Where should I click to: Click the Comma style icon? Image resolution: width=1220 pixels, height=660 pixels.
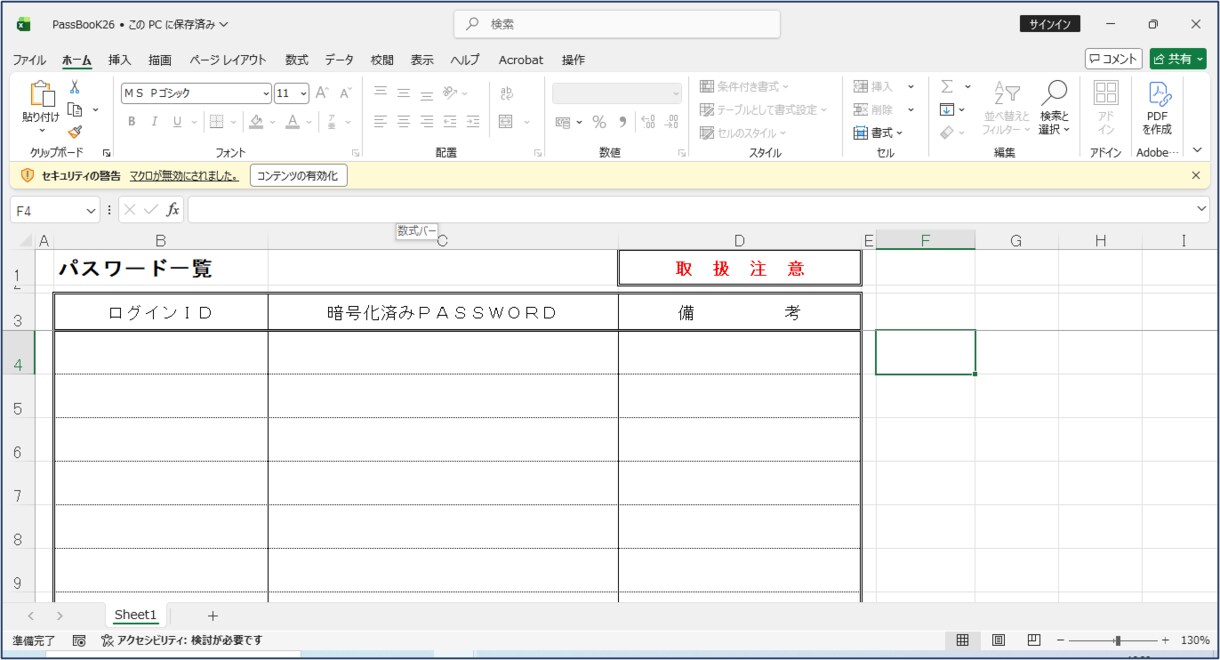[x=622, y=122]
